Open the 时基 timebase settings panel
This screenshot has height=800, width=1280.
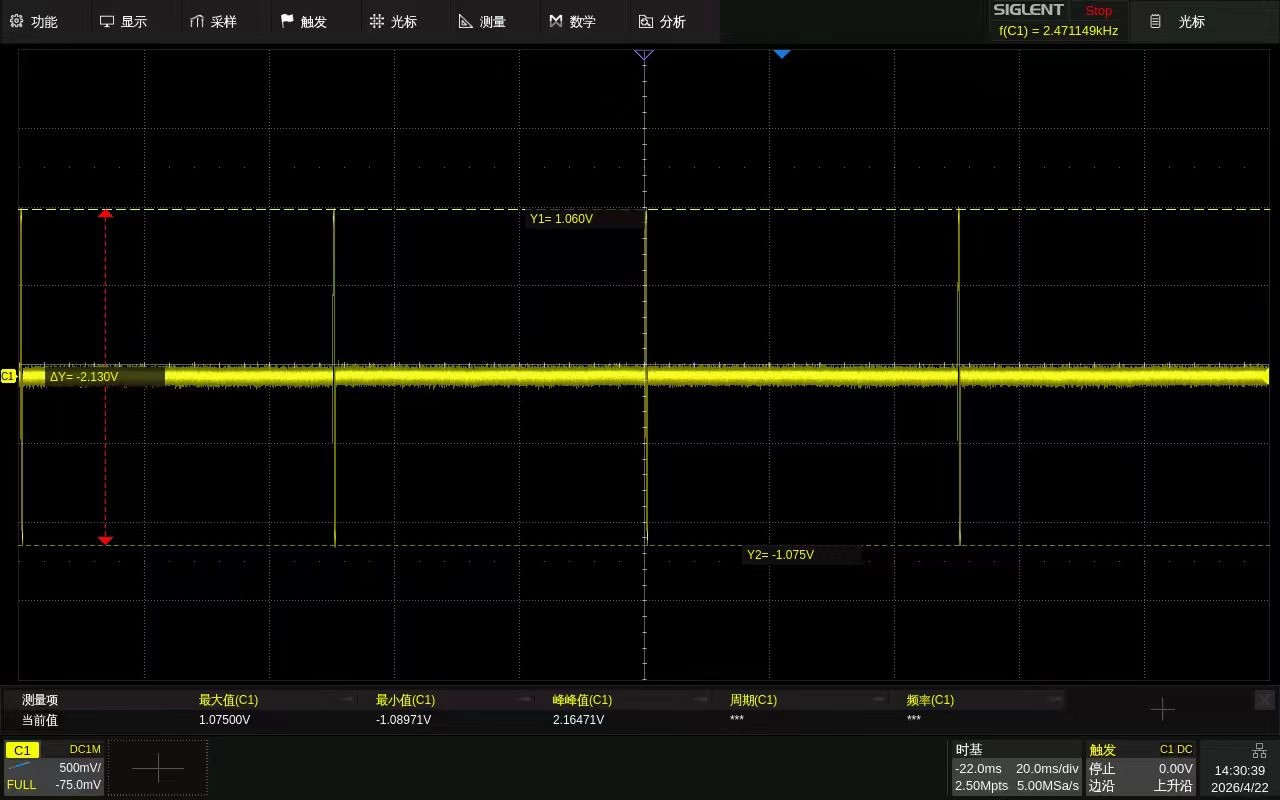pyautogui.click(x=1016, y=767)
